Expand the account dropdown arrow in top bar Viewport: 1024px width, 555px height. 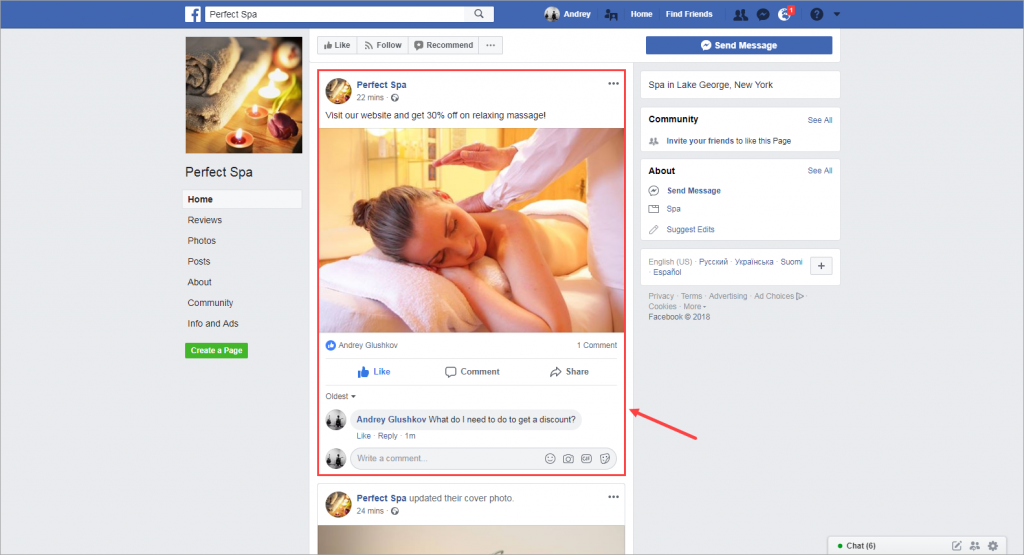coord(837,14)
